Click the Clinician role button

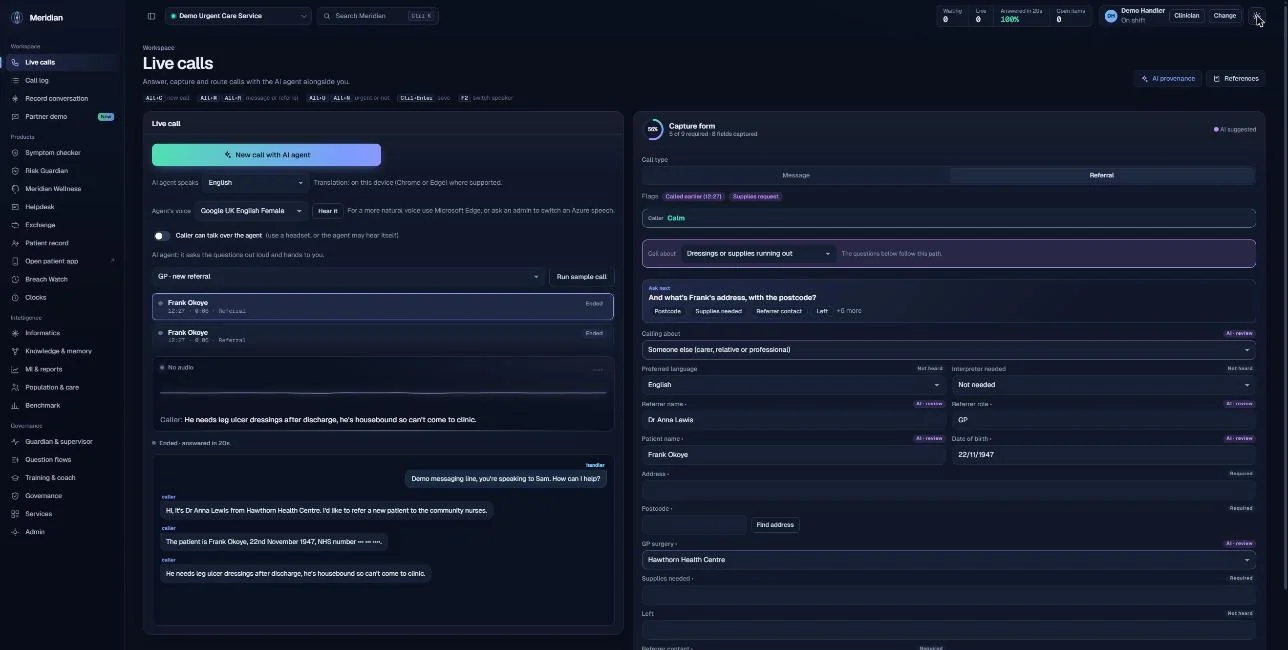[x=1186, y=16]
